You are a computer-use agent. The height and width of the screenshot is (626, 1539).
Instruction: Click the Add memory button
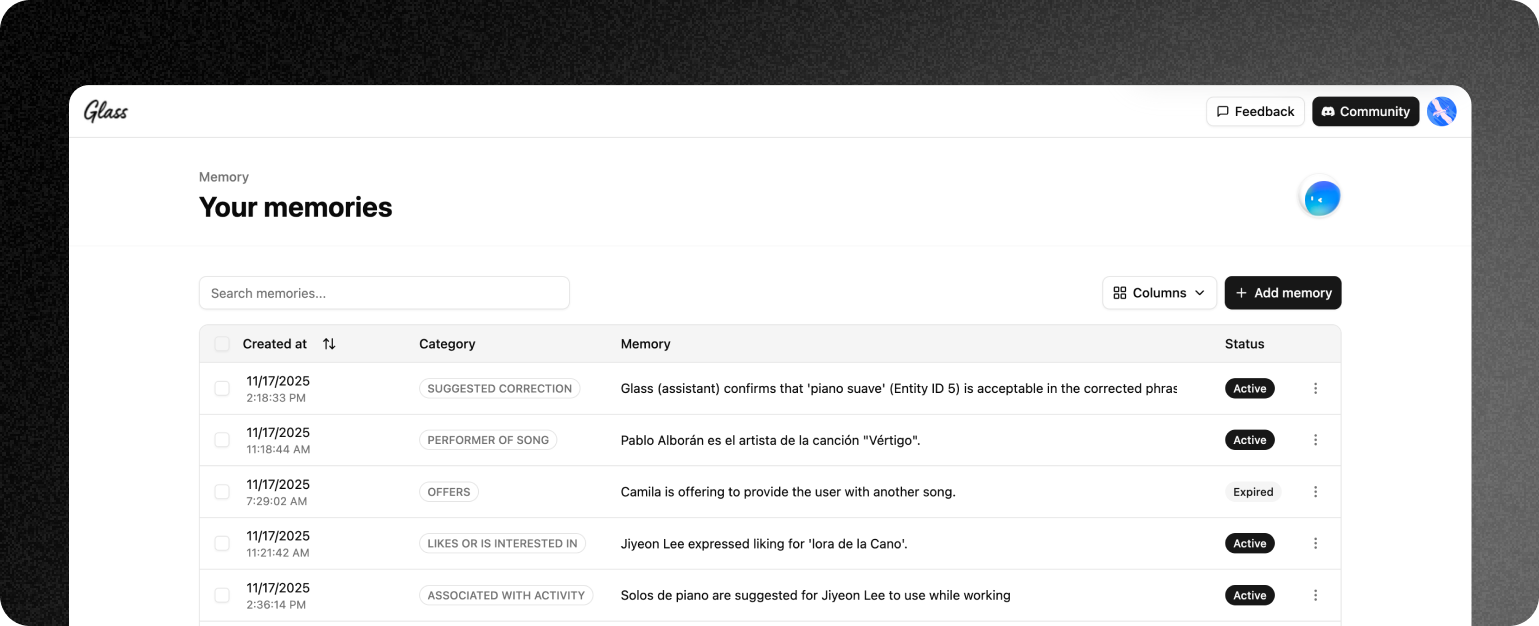tap(1283, 293)
